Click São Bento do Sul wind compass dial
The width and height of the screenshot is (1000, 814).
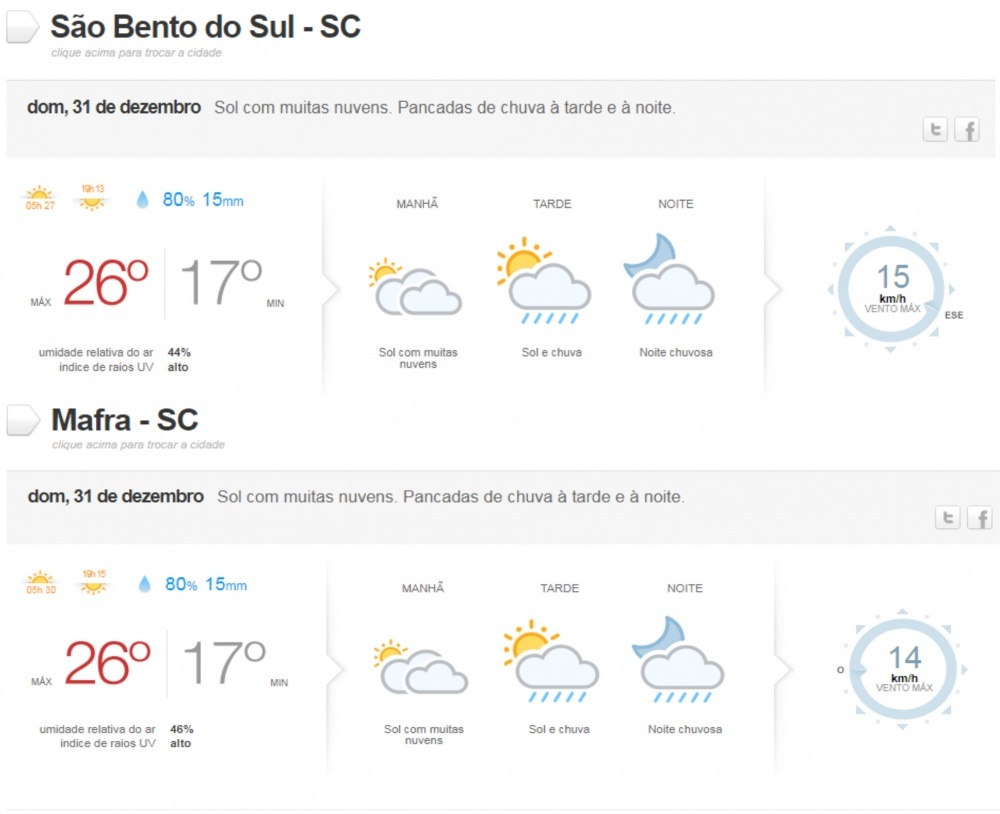(x=891, y=287)
